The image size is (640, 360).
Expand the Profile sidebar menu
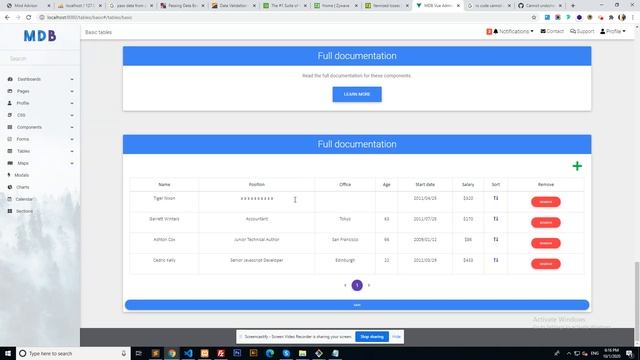click(x=40, y=103)
